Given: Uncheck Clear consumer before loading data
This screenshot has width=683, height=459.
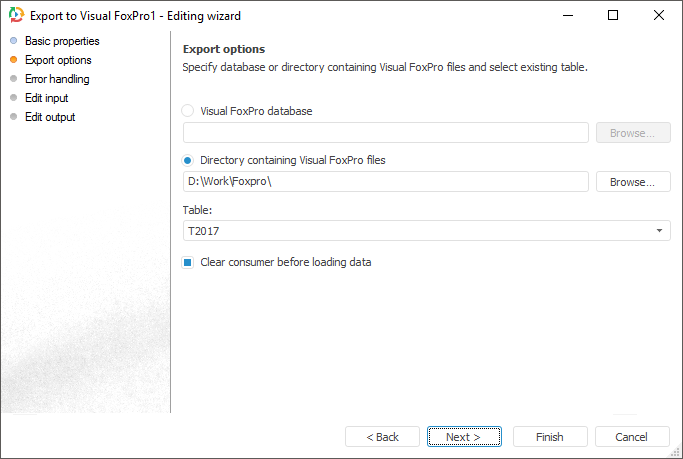Looking at the screenshot, I should (x=188, y=262).
